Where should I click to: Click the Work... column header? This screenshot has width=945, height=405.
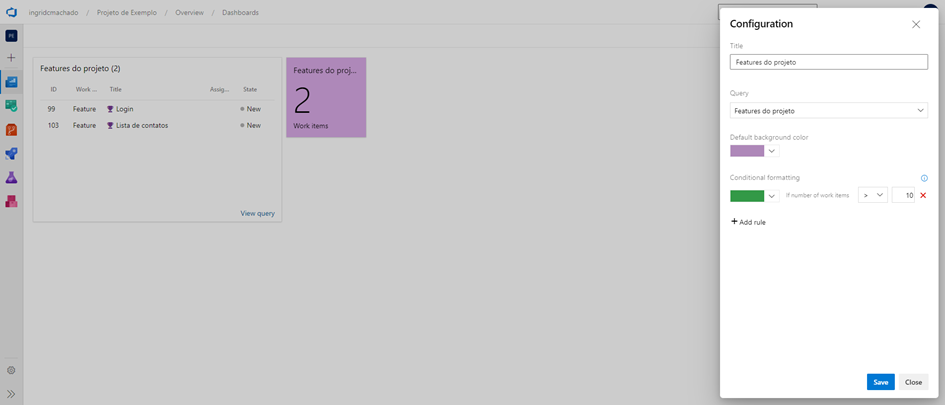[x=86, y=89]
